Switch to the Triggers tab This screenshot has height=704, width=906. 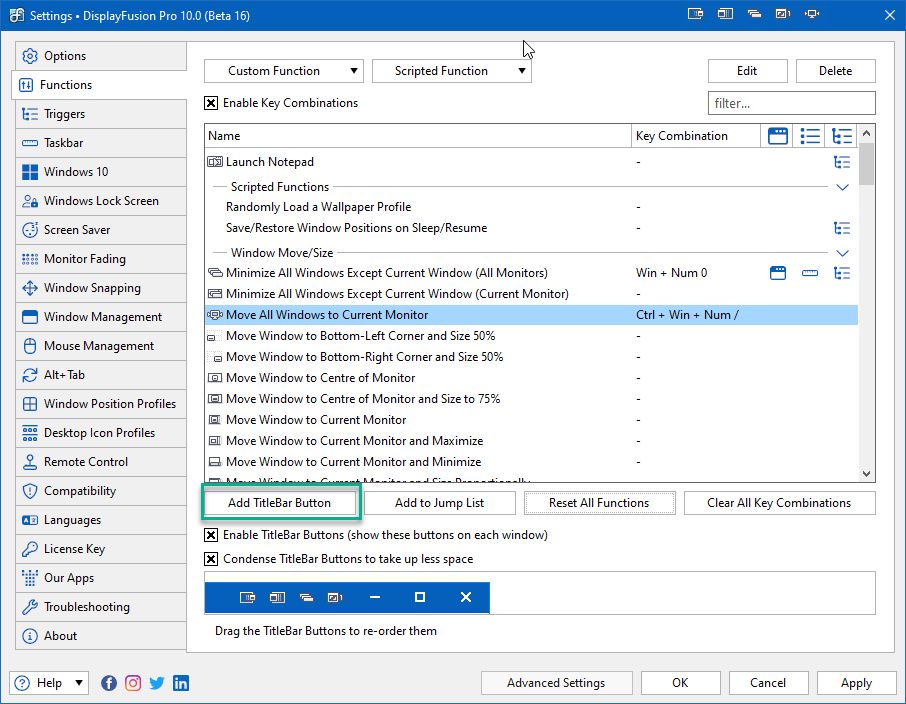coord(101,114)
